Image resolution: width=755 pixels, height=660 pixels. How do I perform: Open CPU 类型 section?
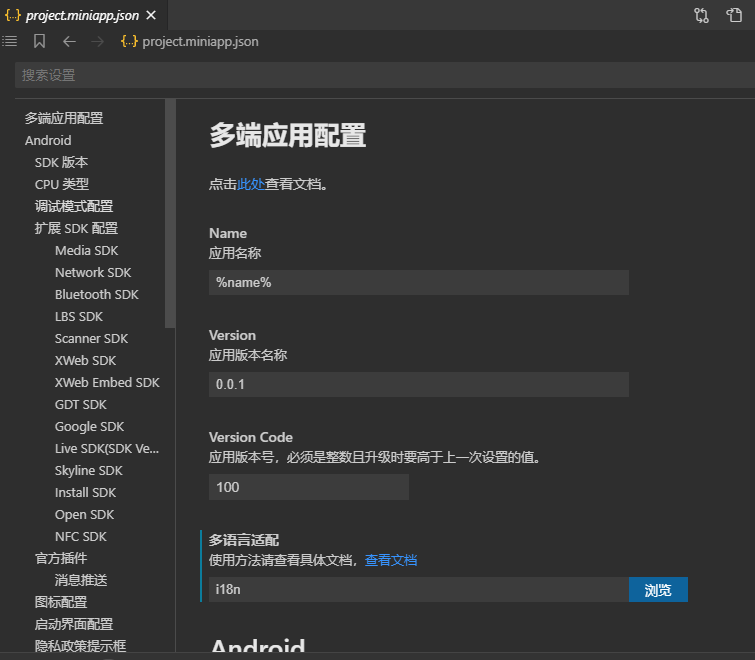(62, 184)
